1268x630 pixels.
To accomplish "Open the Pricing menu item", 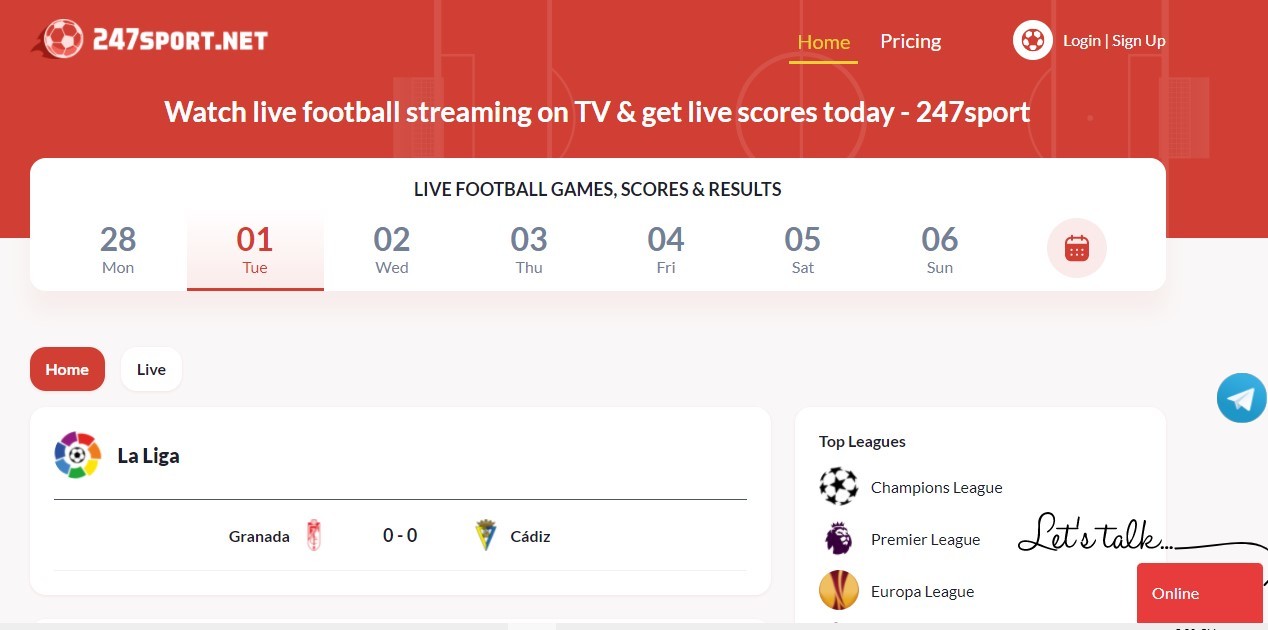I will (910, 41).
